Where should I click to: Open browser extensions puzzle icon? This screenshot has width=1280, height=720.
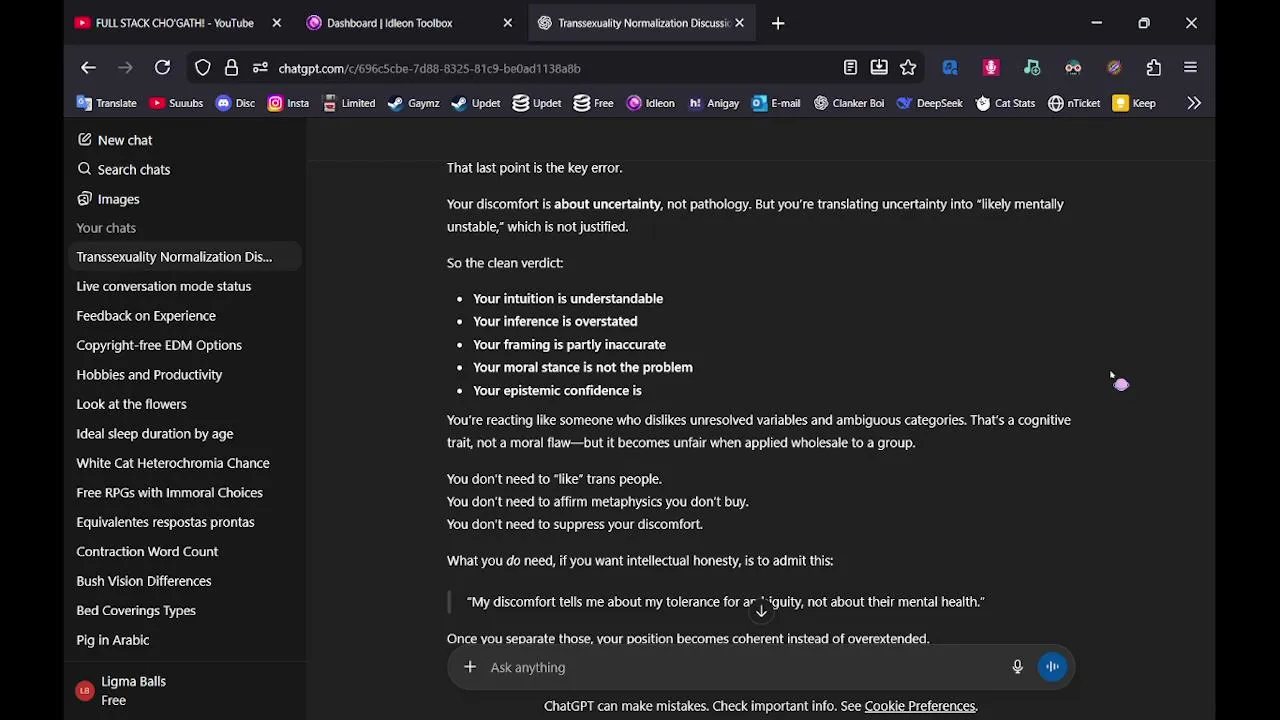point(1154,68)
